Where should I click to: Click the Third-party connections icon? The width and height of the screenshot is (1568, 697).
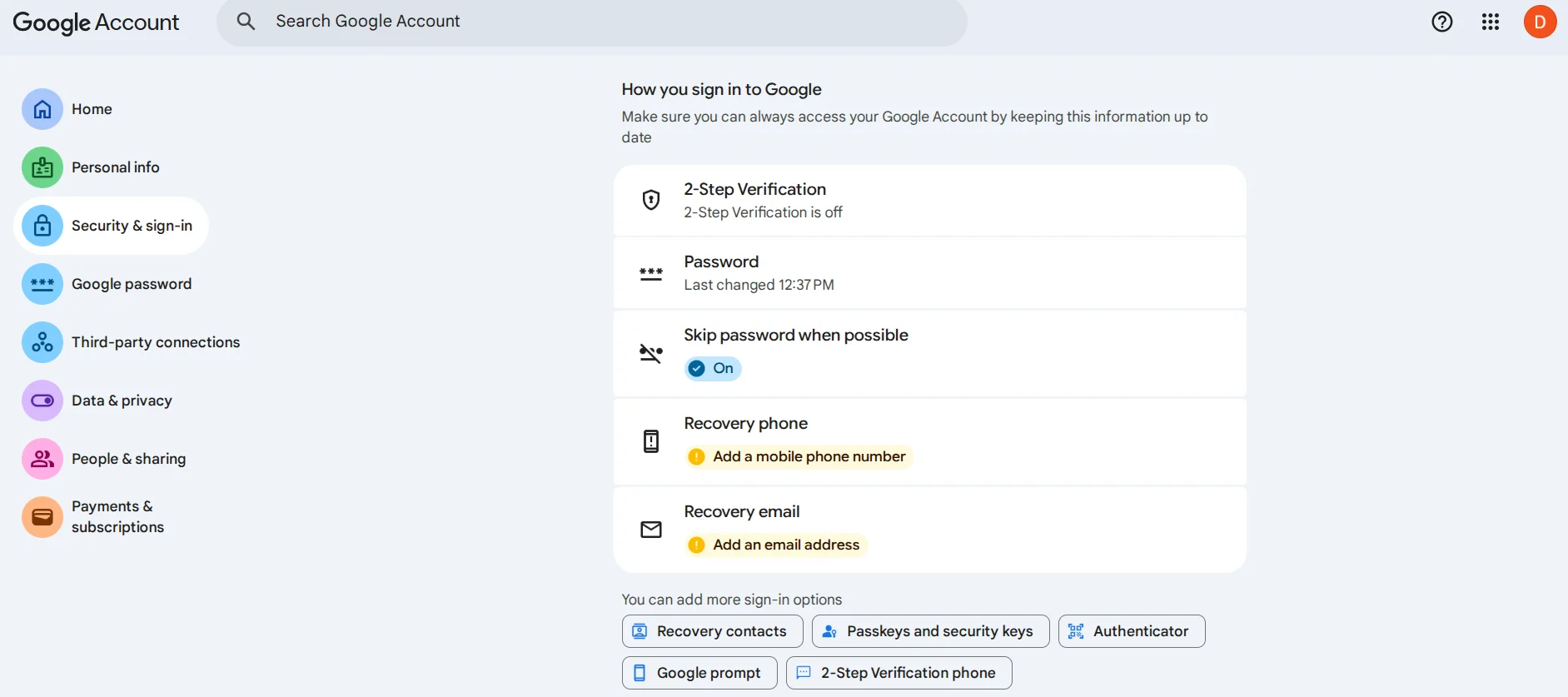[42, 342]
